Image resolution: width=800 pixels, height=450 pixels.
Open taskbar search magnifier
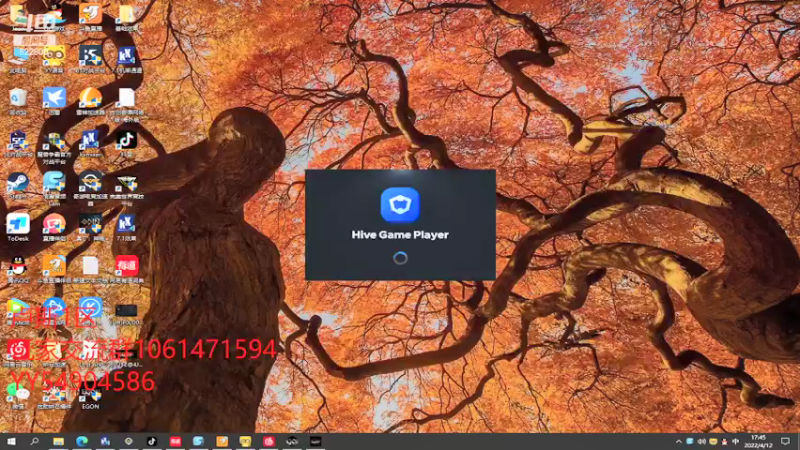click(34, 441)
